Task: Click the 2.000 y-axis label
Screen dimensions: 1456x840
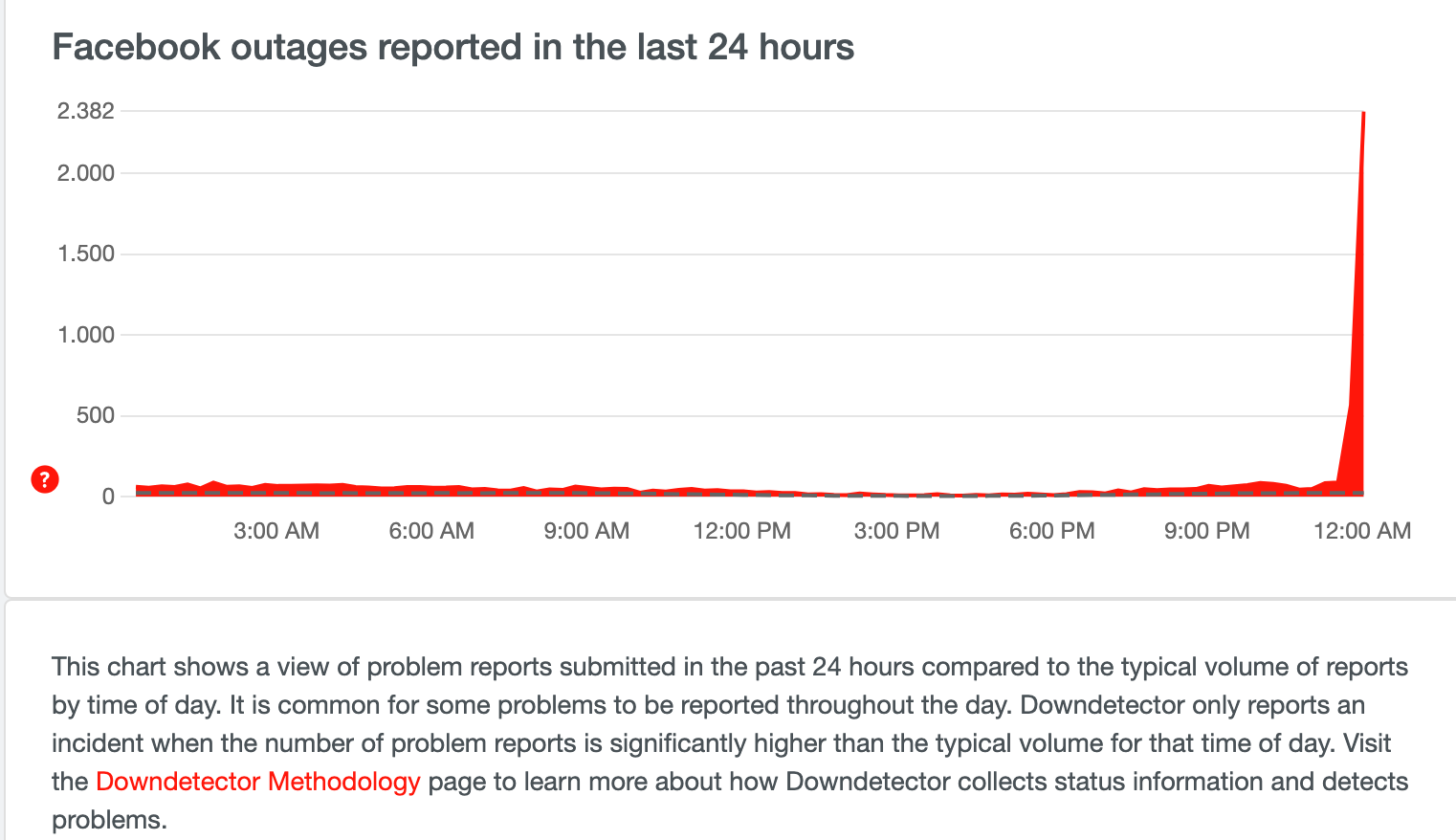Action: [86, 173]
